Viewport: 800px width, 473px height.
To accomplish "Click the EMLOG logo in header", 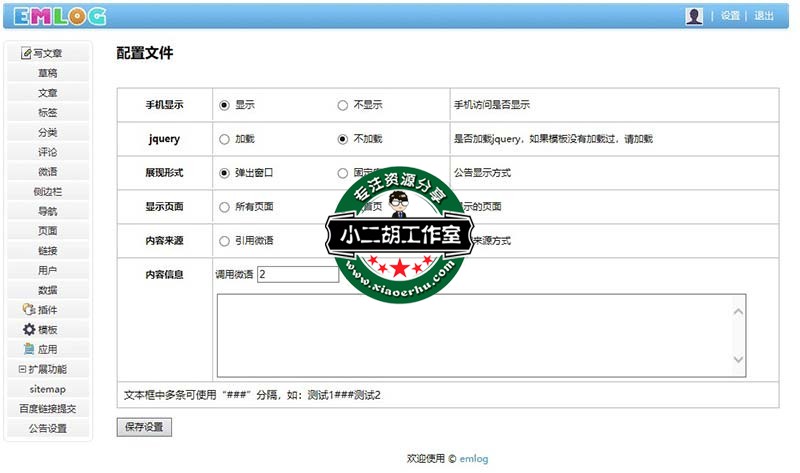I will (60, 15).
